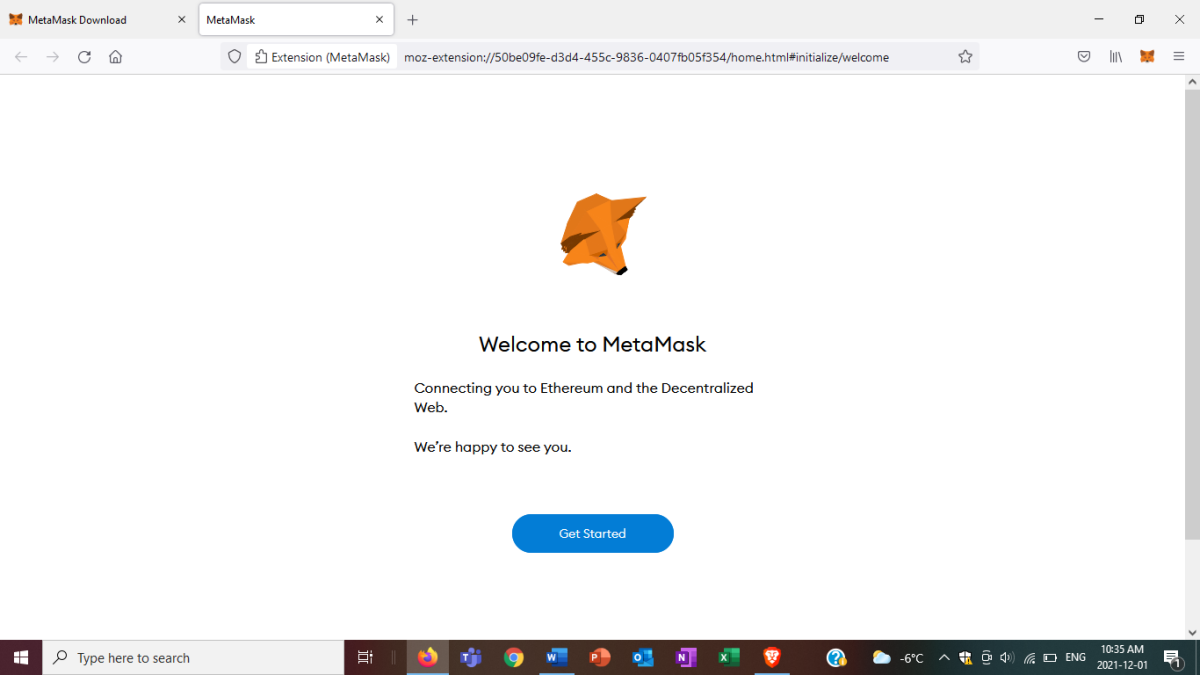Open Brave browser from the taskbar
1200x675 pixels.
coord(772,658)
